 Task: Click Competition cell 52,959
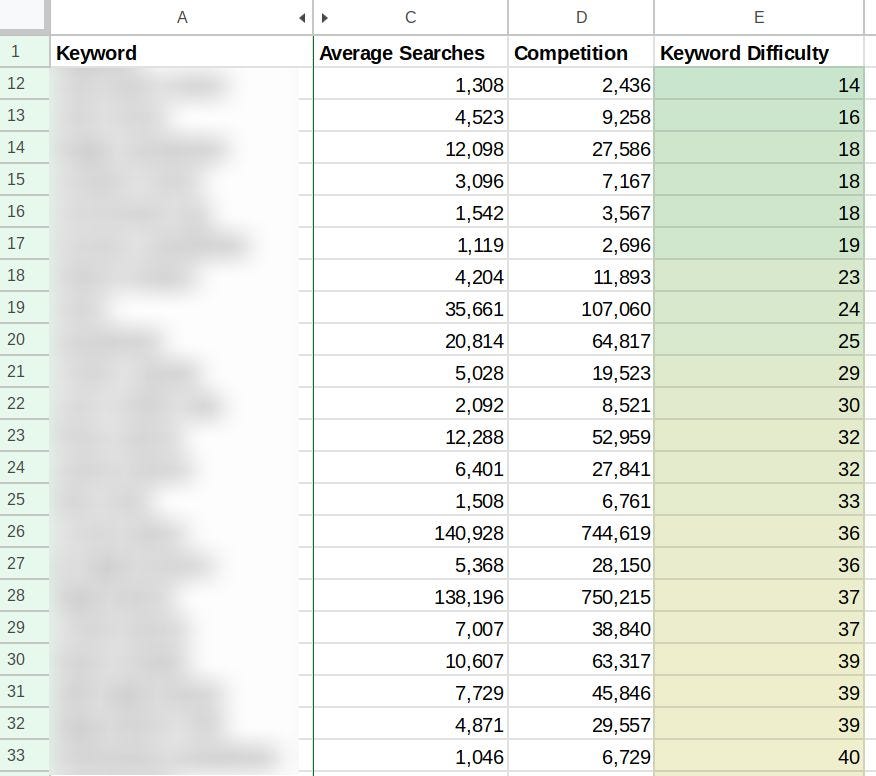(581, 436)
